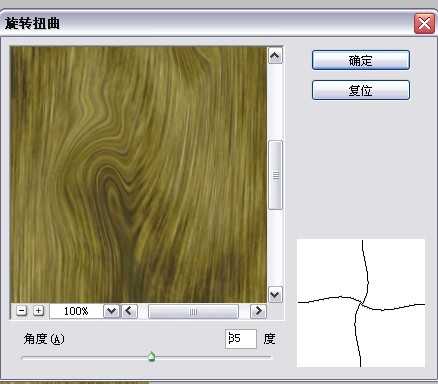Click the preview scroll-down arrow
Screen dimensions: 438x384
tap(275, 295)
